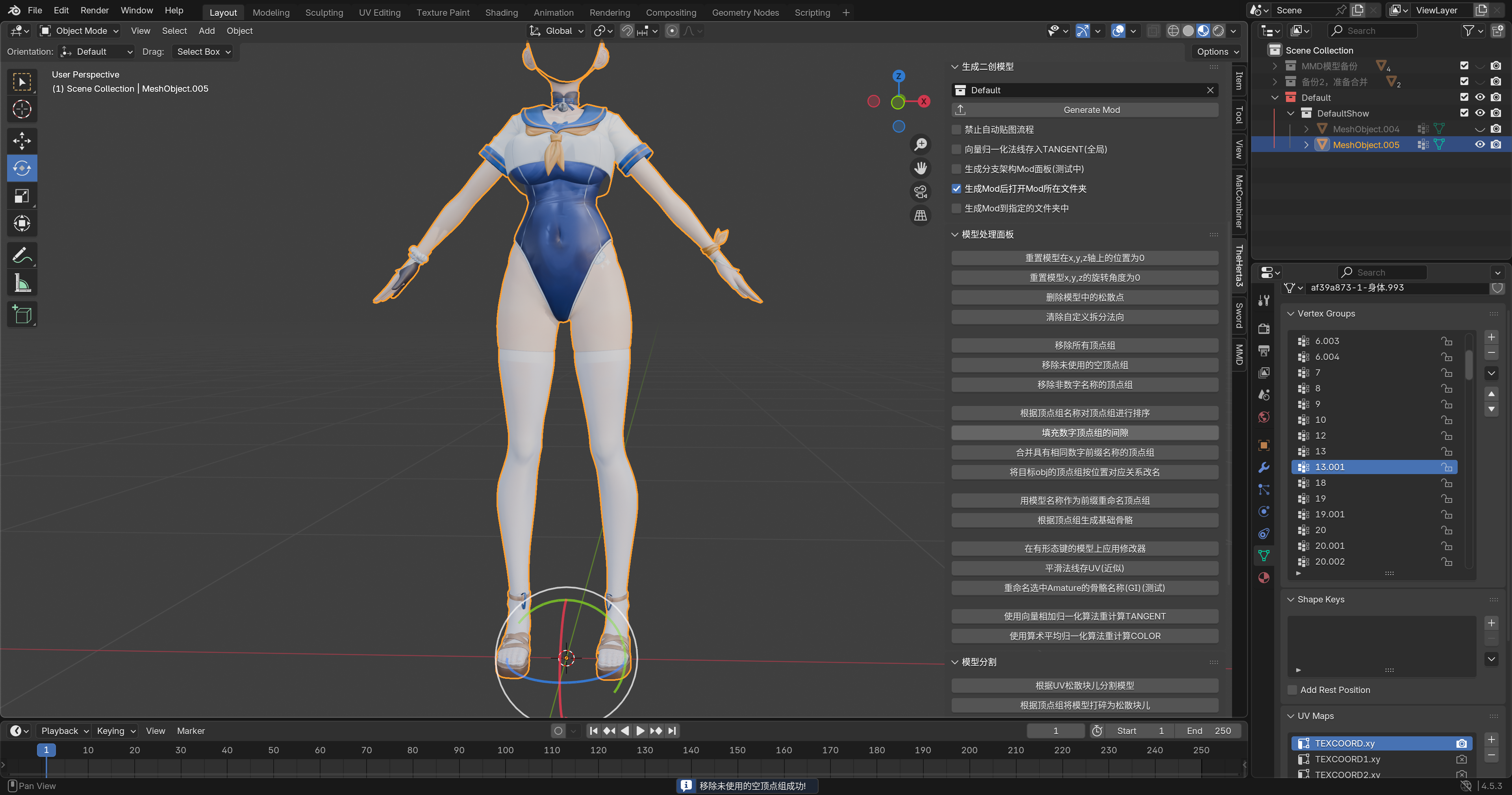Select the Scale tool
The width and height of the screenshot is (1512, 795).
coord(22,196)
